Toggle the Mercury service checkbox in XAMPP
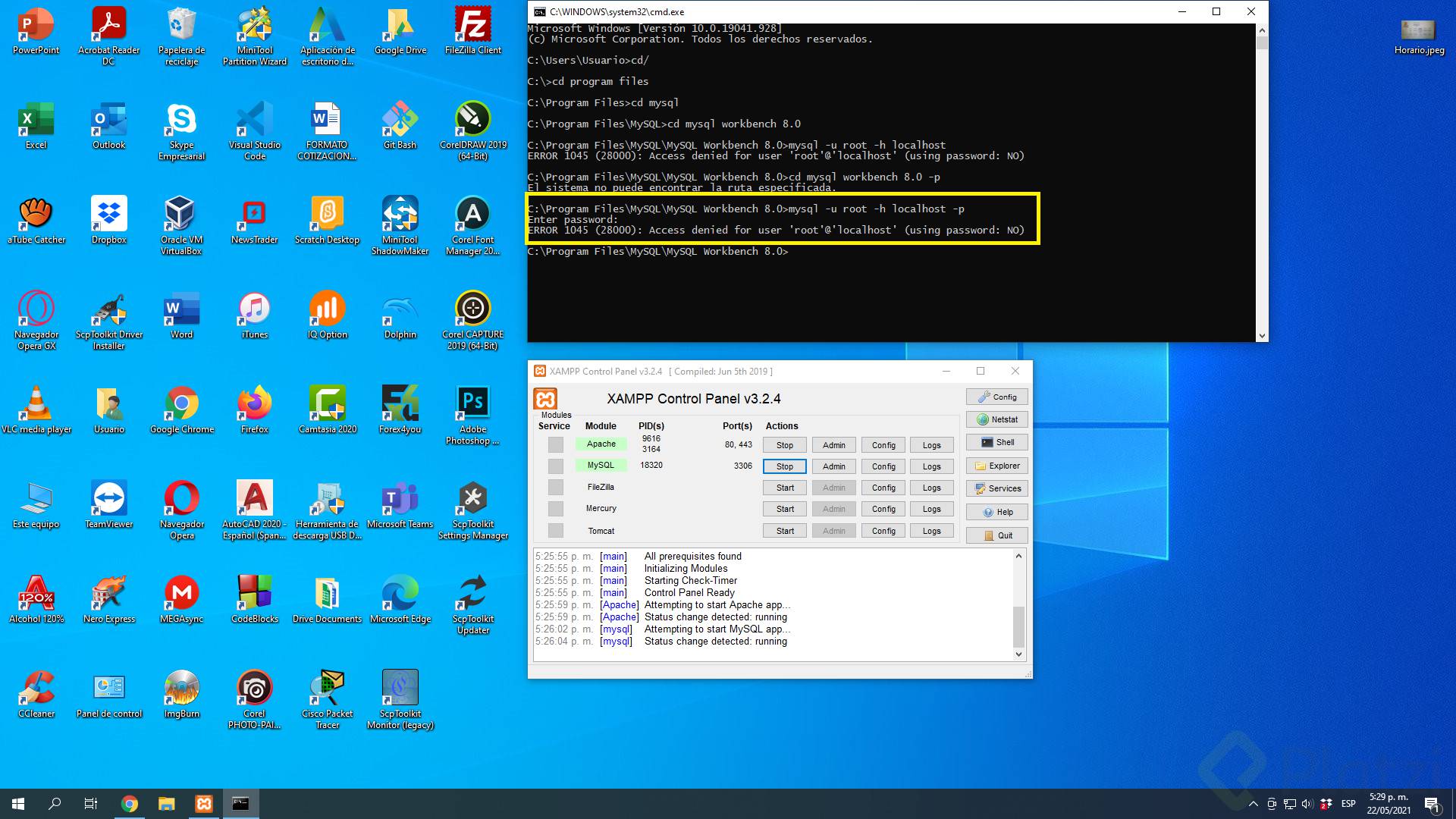1456x819 pixels. coord(556,509)
